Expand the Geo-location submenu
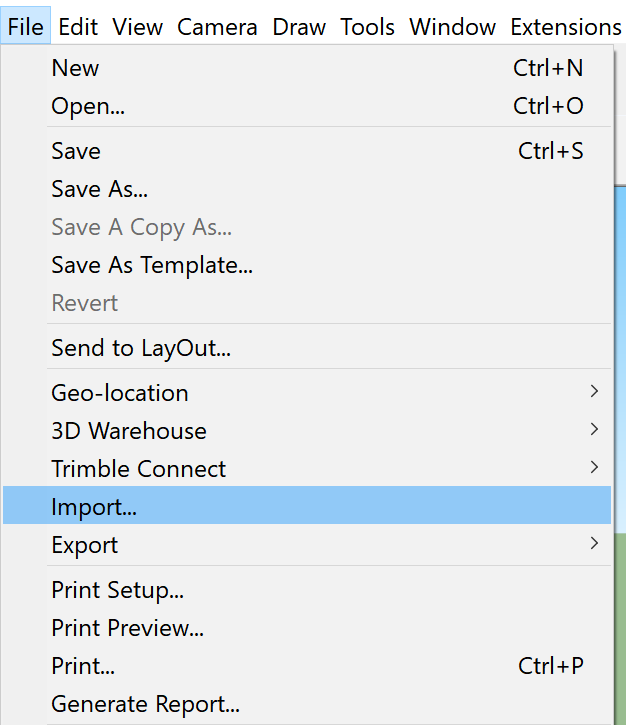The height and width of the screenshot is (725, 626). point(307,393)
